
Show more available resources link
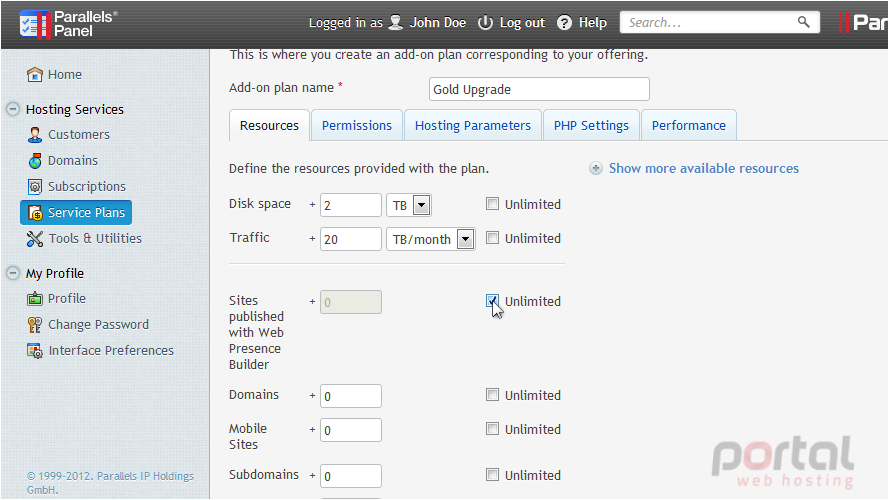pyautogui.click(x=704, y=168)
